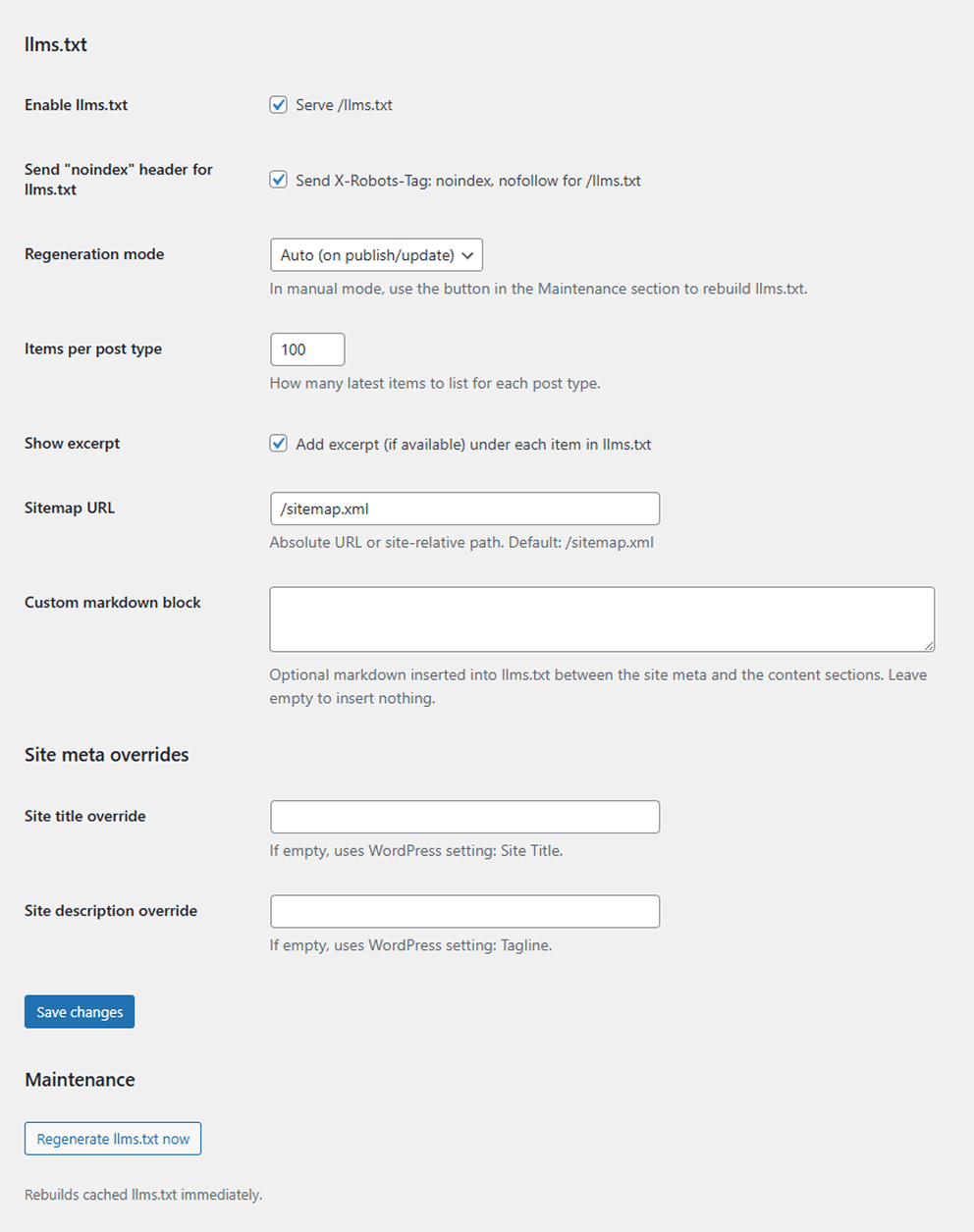Toggle the Add excerpt under each item checkbox
Viewport: 974px width, 1232px height.
point(278,443)
